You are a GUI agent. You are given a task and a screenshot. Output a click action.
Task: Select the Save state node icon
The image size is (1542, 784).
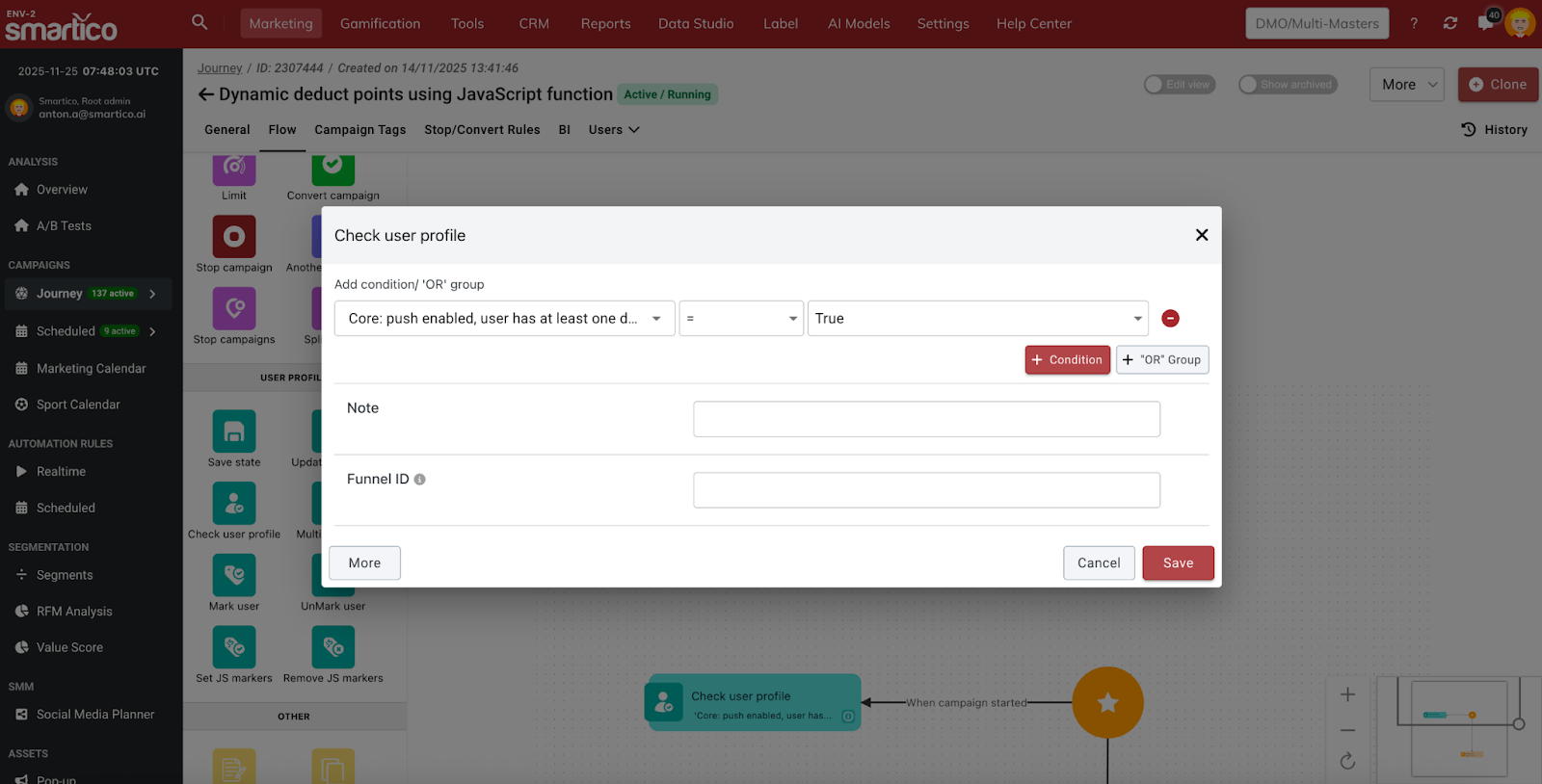234,431
